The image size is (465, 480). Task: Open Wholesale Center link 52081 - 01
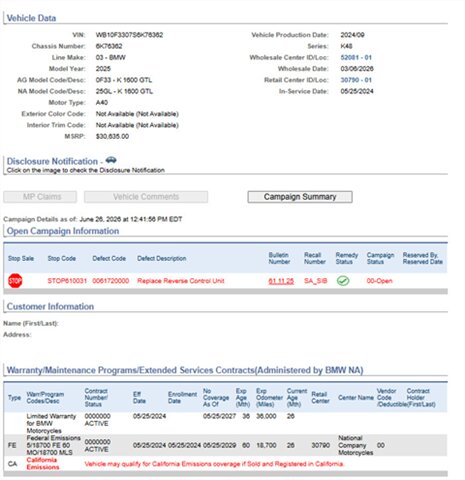[x=356, y=57]
